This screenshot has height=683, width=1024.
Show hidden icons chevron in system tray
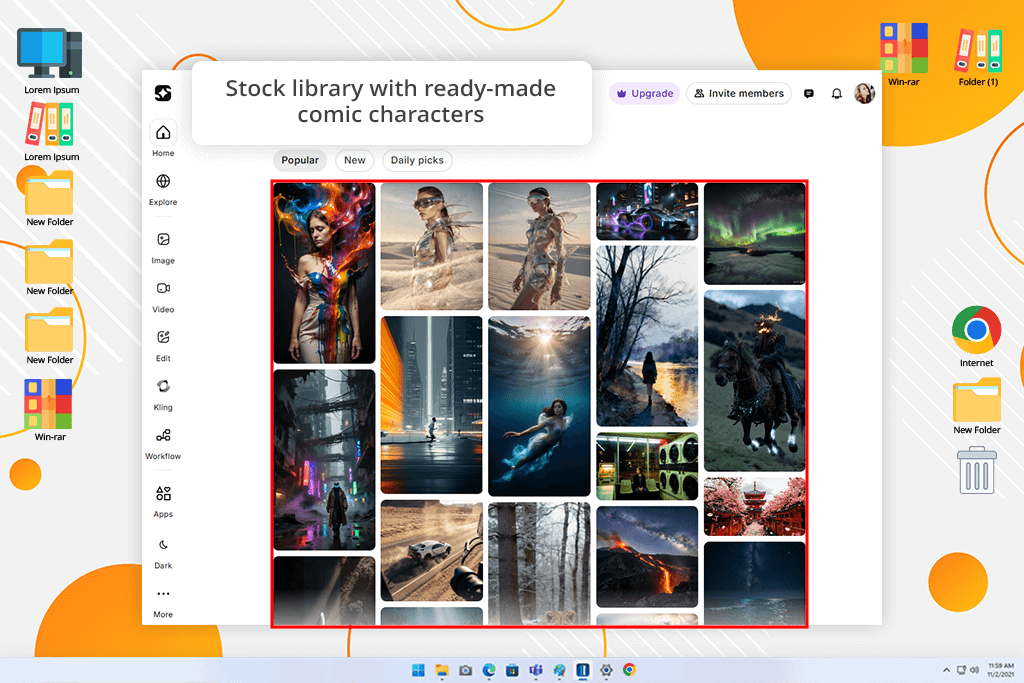pos(946,670)
